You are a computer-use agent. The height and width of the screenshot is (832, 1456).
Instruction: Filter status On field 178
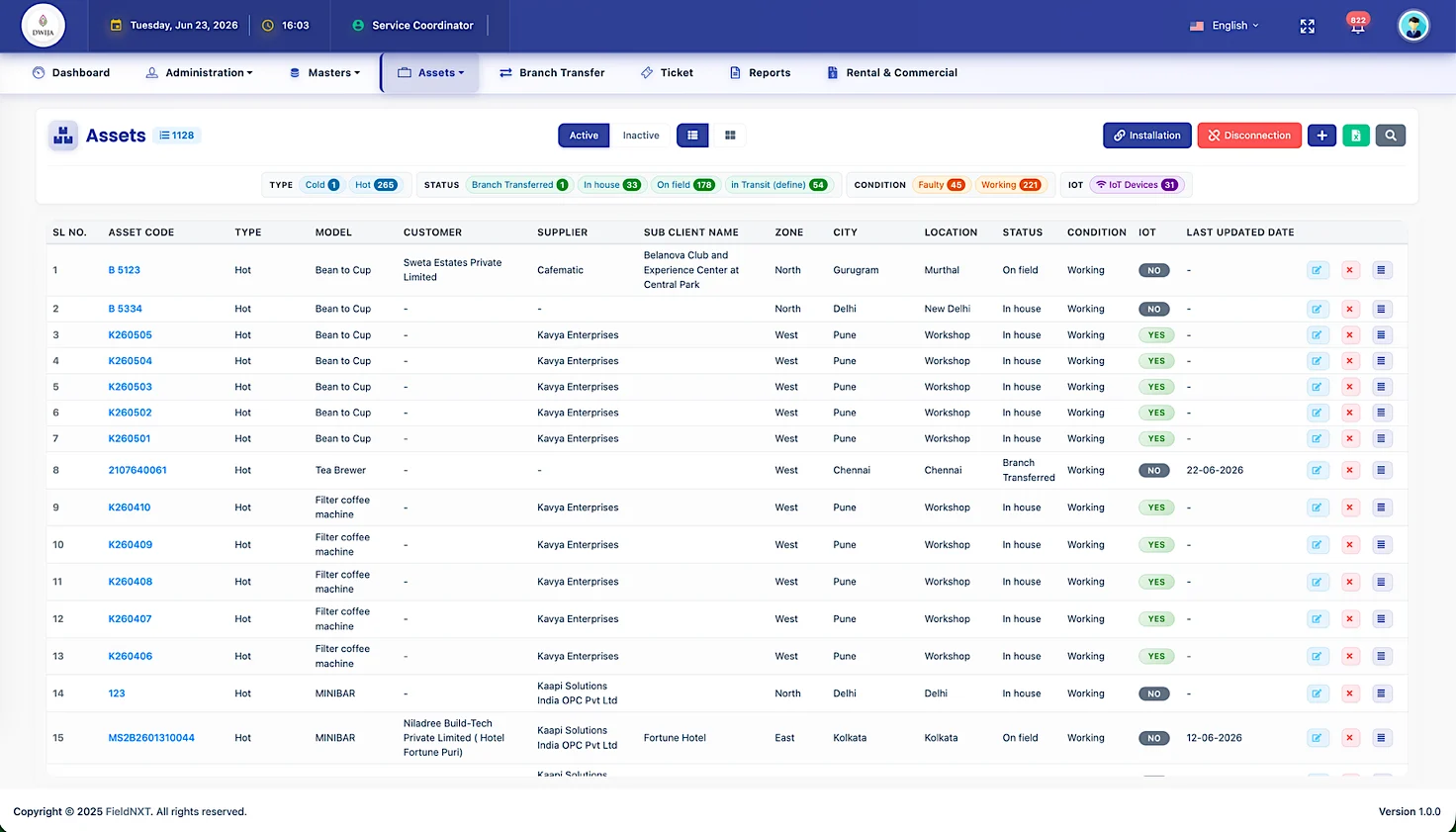pos(685,185)
